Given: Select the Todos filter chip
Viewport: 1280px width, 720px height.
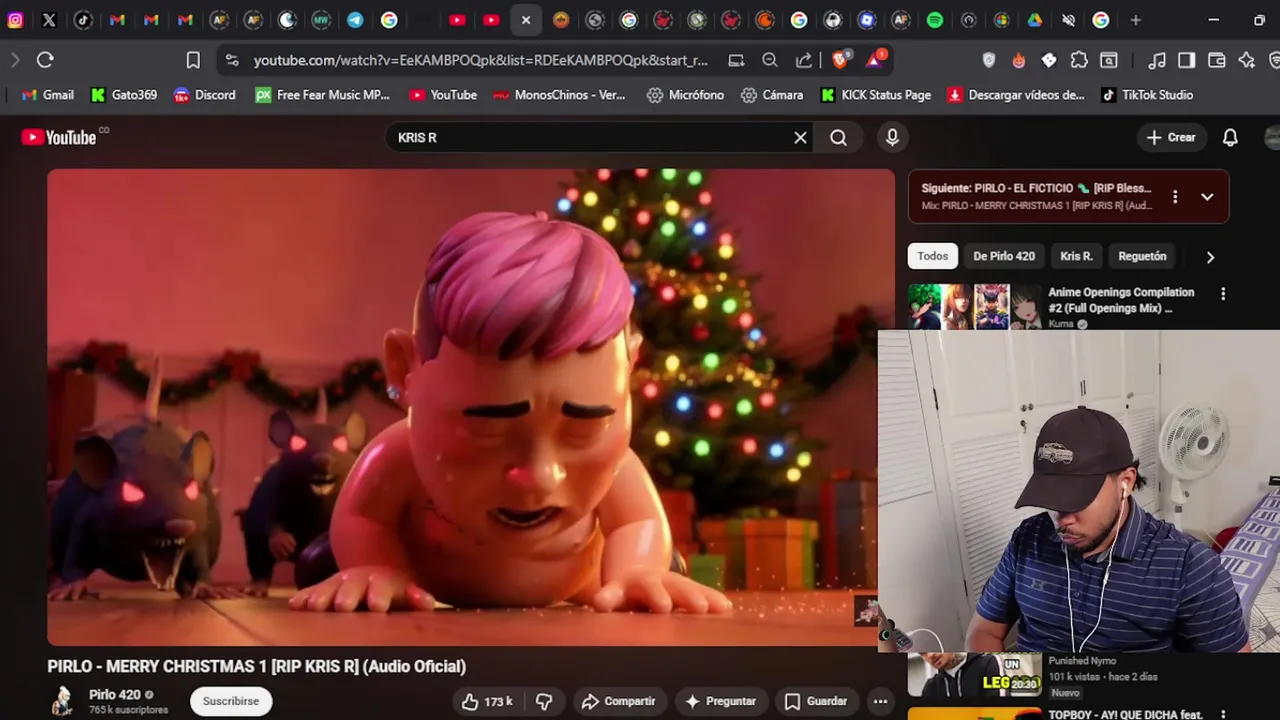Looking at the screenshot, I should pyautogui.click(x=932, y=256).
